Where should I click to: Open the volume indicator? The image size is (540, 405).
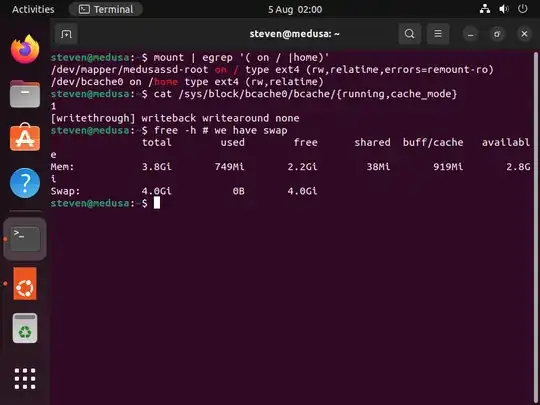click(x=504, y=9)
